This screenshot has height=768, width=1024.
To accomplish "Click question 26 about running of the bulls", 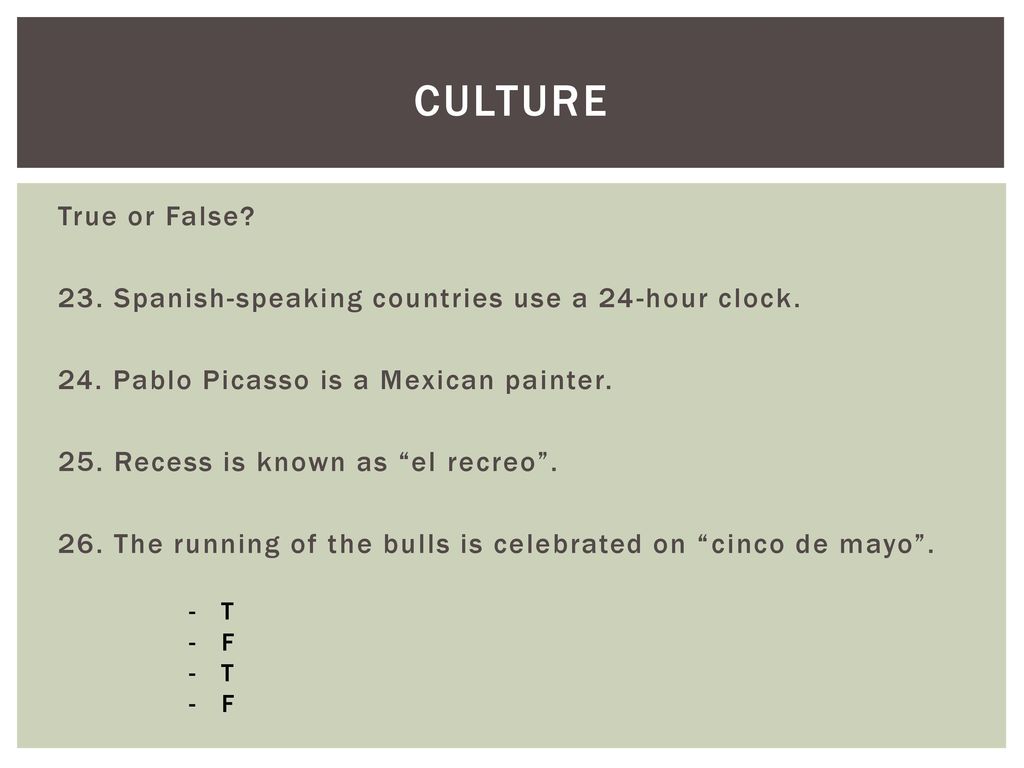I will [496, 544].
